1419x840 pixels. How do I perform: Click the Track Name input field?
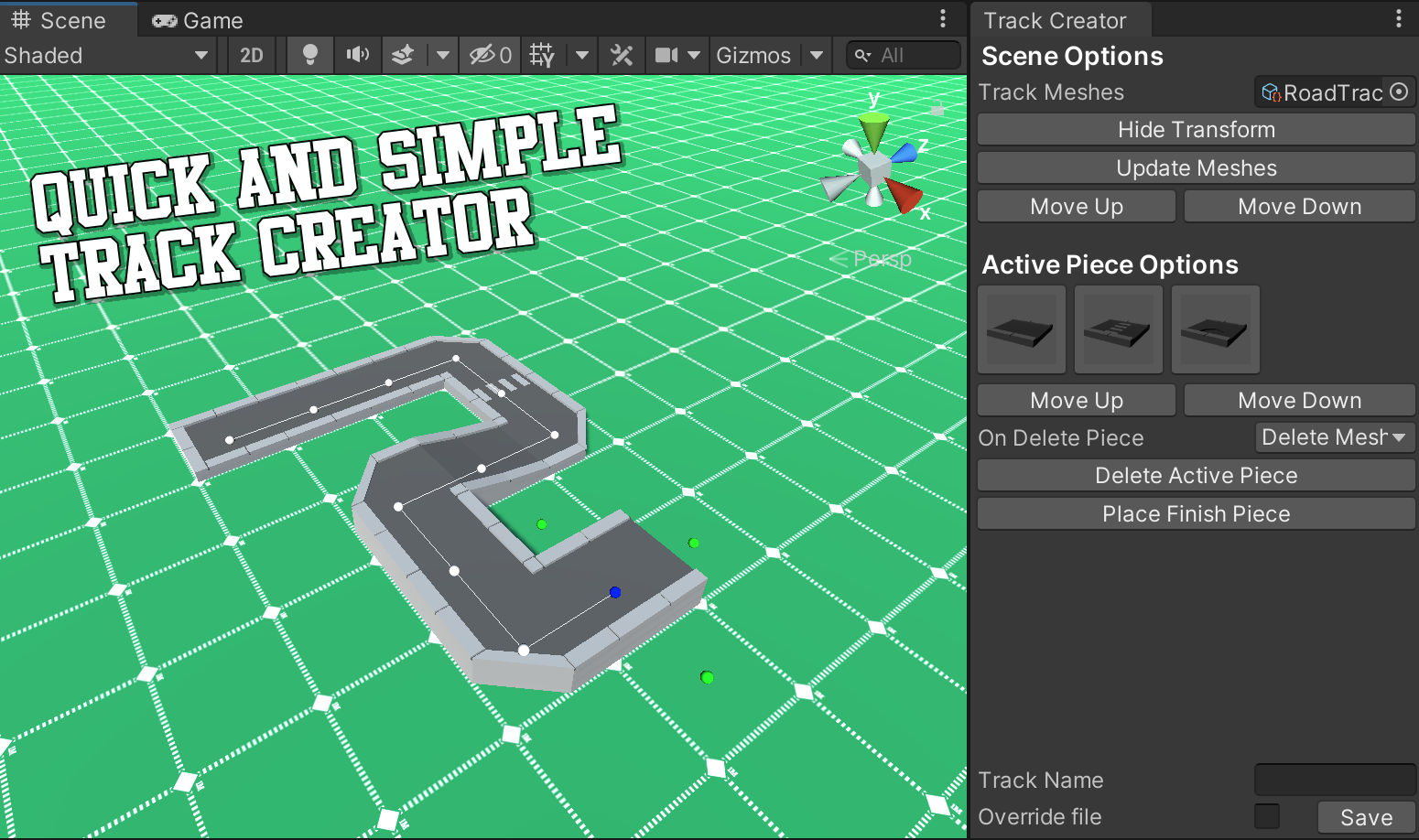(1335, 780)
